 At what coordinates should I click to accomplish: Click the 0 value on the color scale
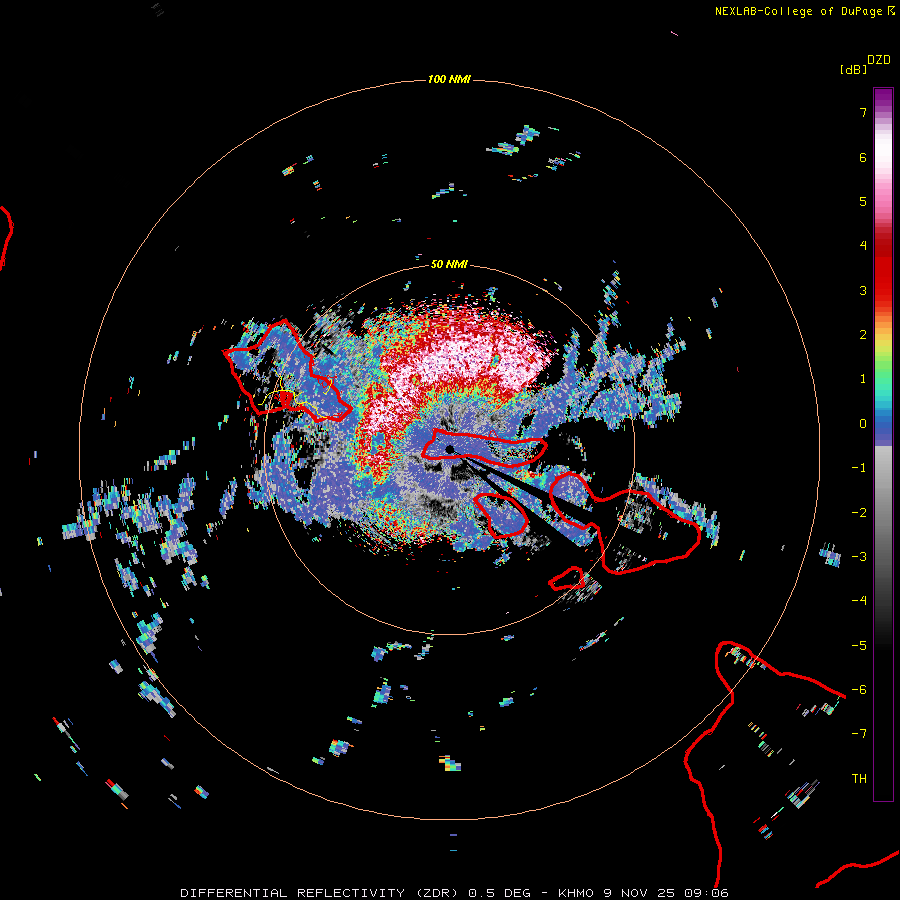[x=863, y=424]
